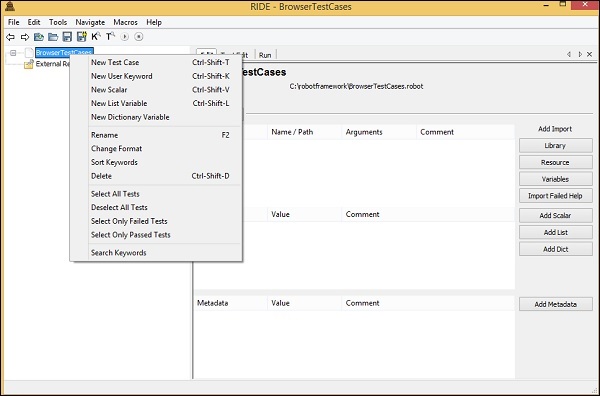Choose Select Only Failed Tests entry
The width and height of the screenshot is (600, 396).
pyautogui.click(x=156, y=221)
